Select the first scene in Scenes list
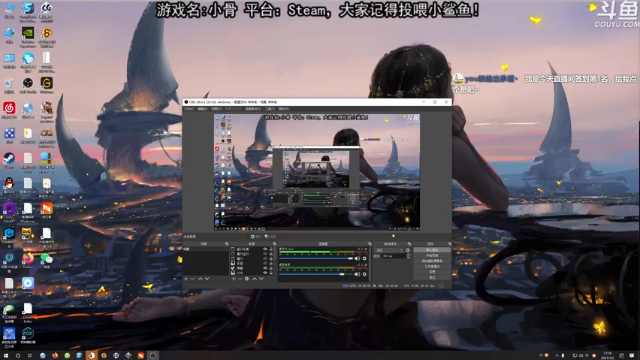640x360 pixels. (x=206, y=249)
